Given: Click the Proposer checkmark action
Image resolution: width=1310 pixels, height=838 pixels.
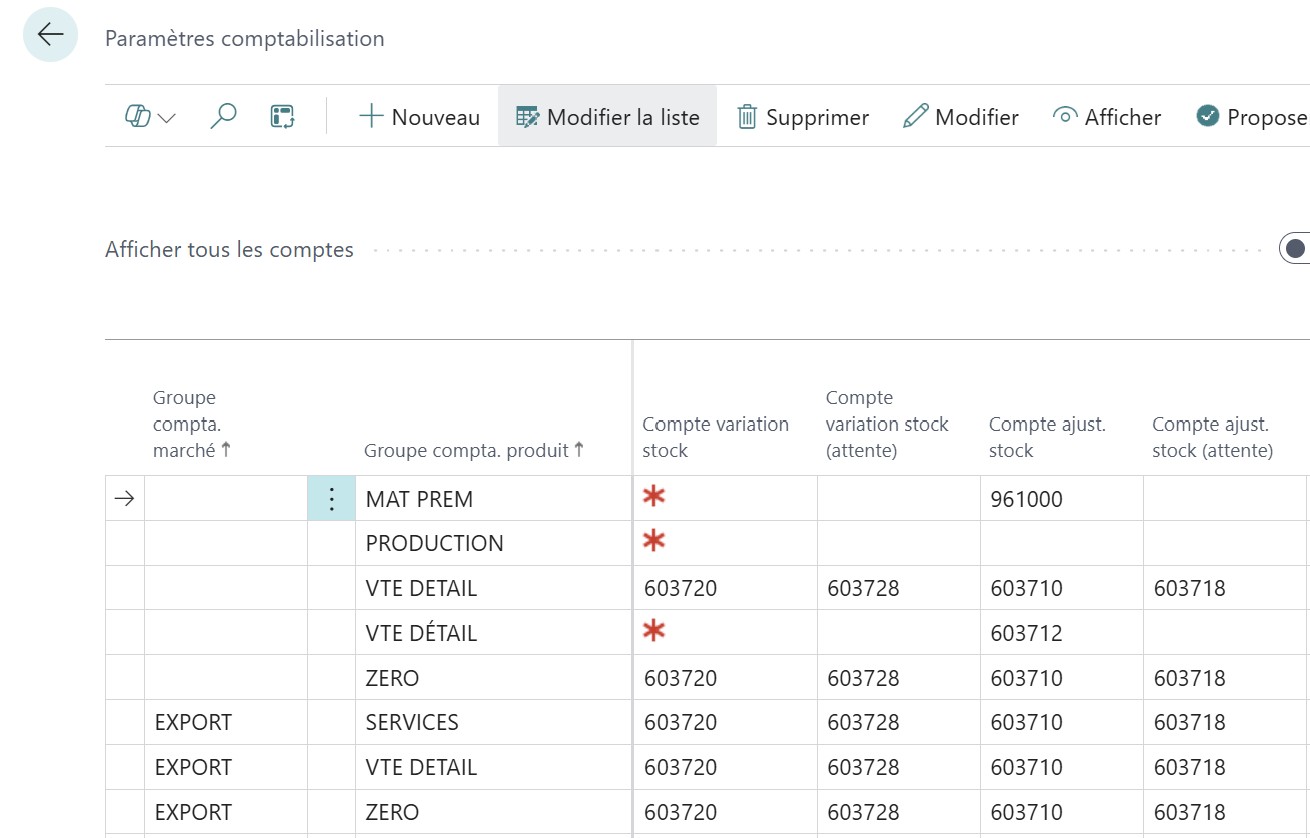Looking at the screenshot, I should pos(1252,117).
